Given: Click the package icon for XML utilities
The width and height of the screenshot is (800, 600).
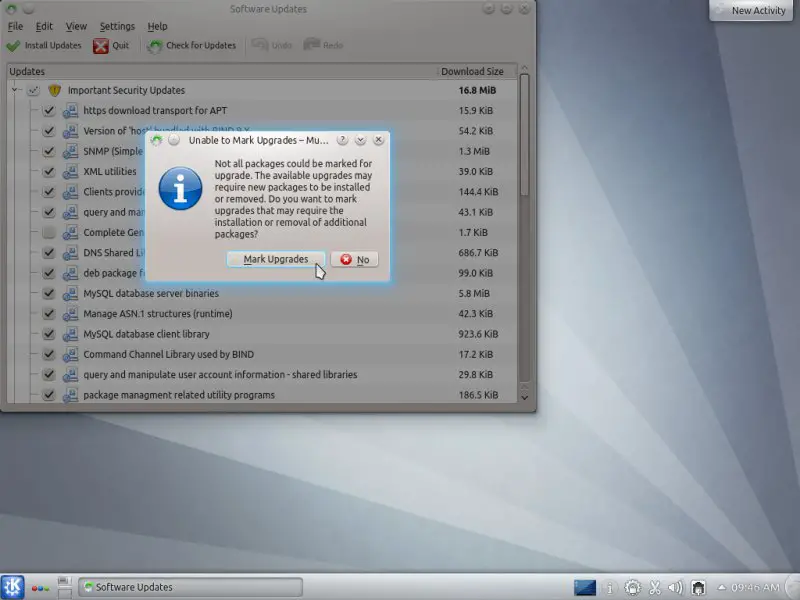Looking at the screenshot, I should (70, 171).
